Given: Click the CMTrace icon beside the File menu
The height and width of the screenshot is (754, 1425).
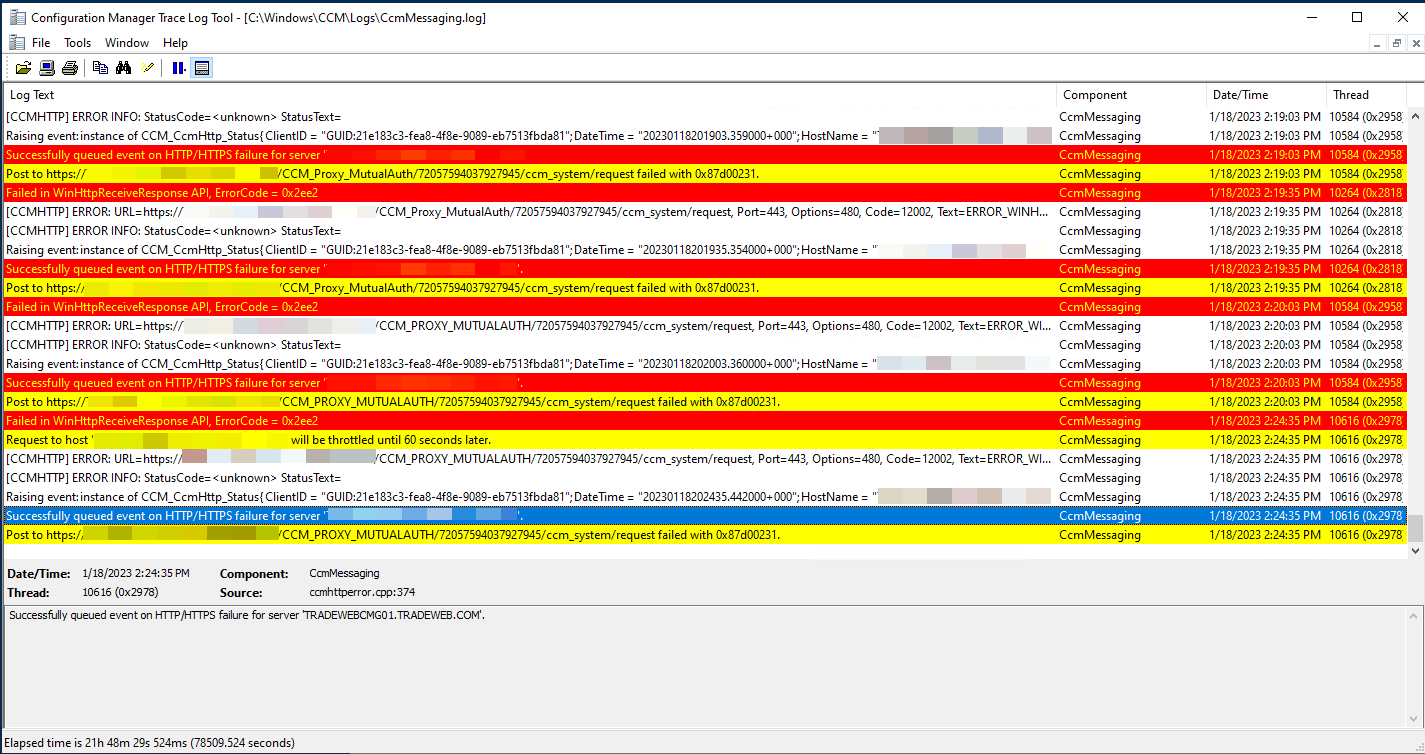Looking at the screenshot, I should click(x=15, y=42).
